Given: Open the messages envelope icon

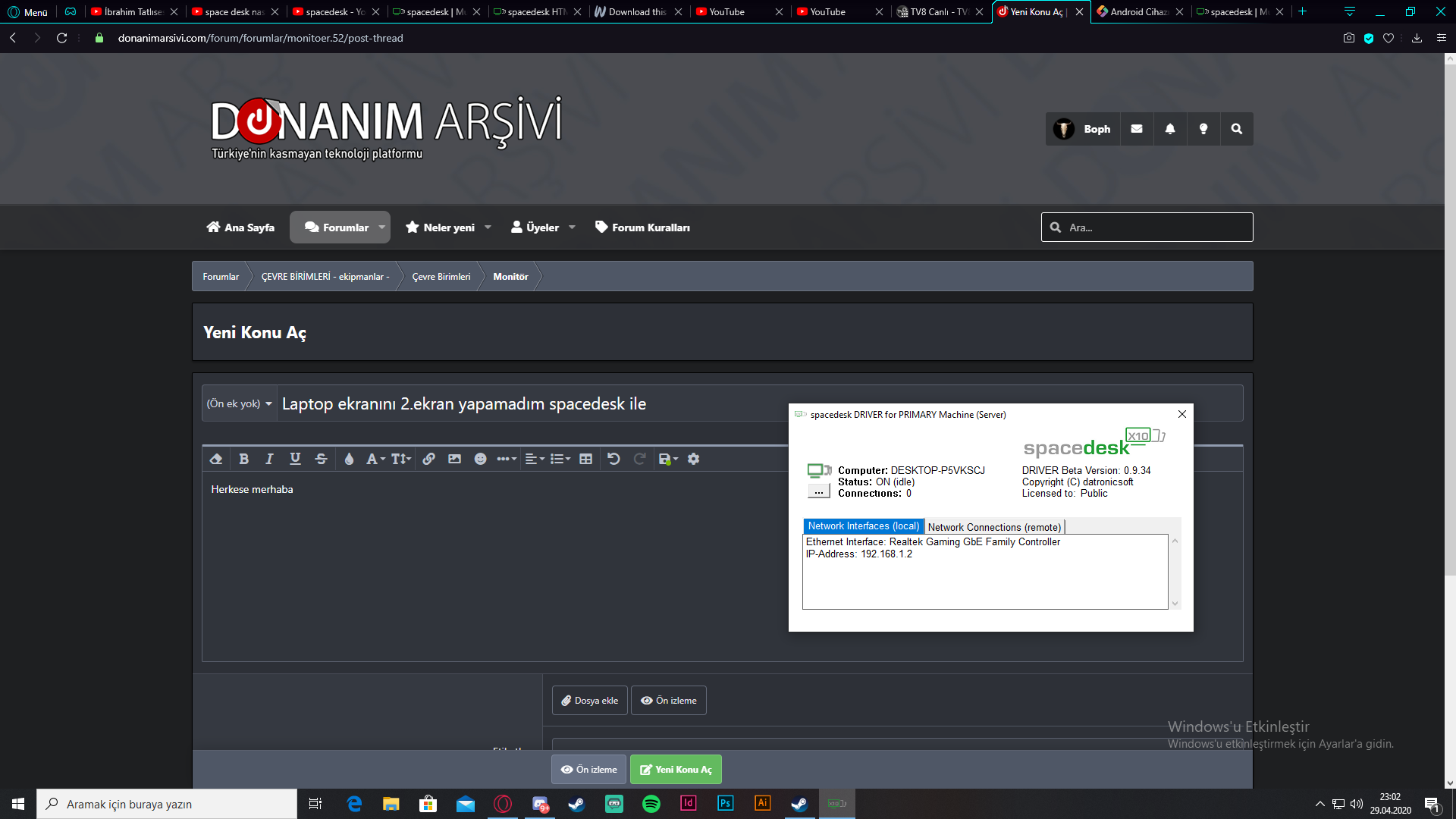Looking at the screenshot, I should [x=1137, y=129].
